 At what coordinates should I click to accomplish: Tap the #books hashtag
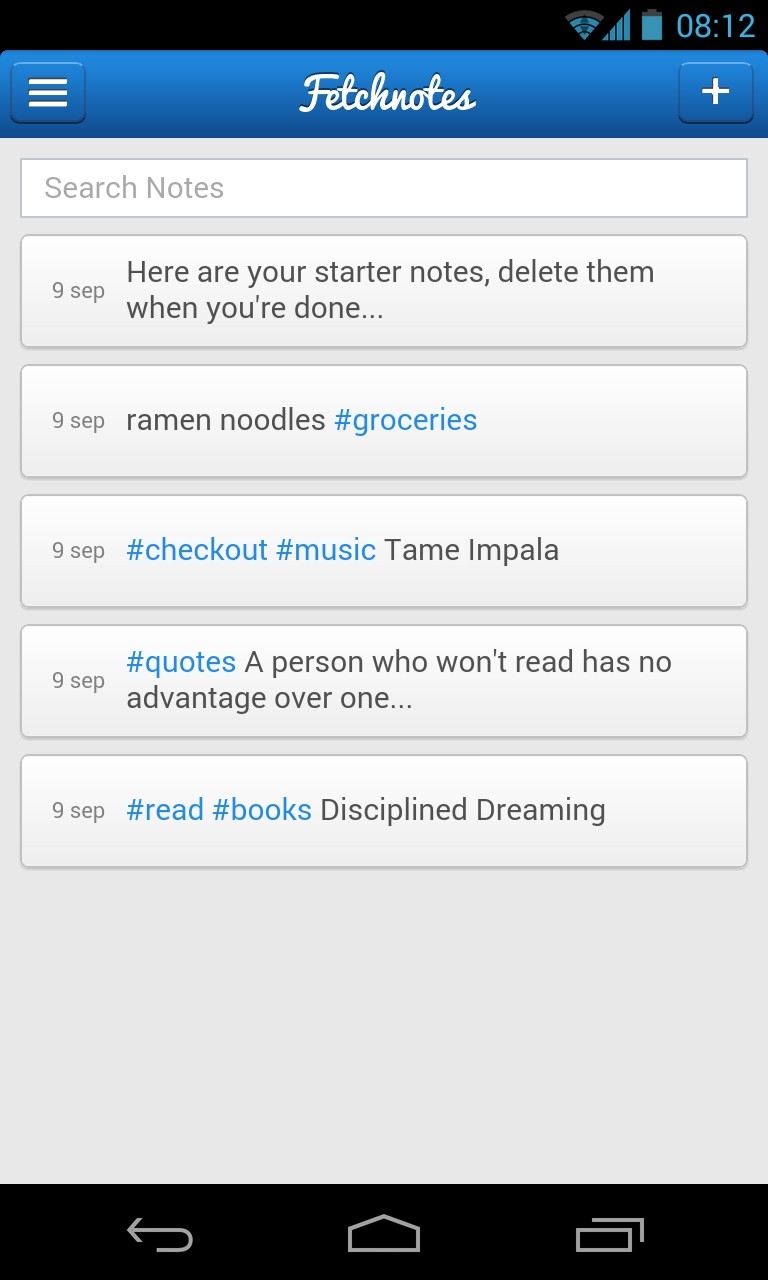click(262, 810)
